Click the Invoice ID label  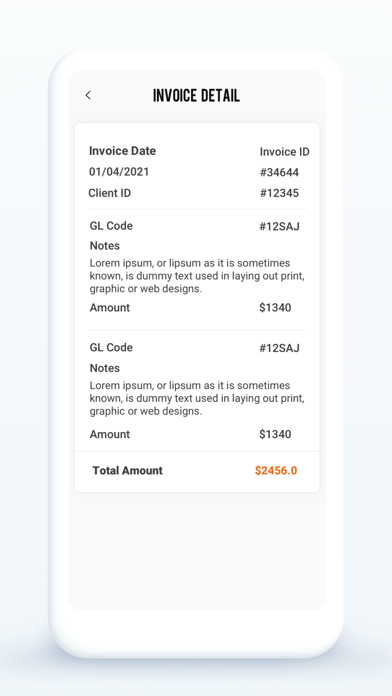[x=285, y=152]
